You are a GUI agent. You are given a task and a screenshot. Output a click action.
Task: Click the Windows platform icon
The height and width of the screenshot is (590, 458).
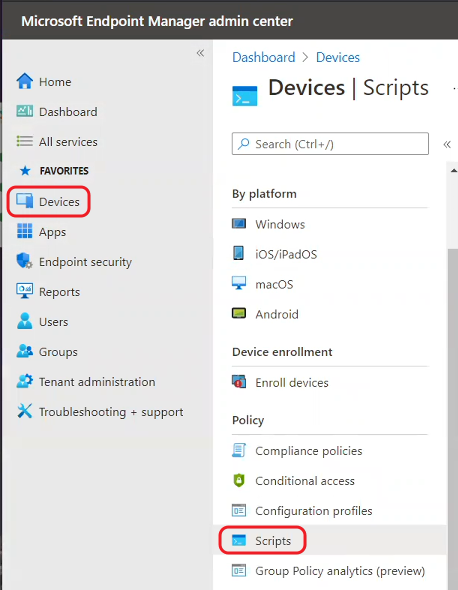coord(239,224)
